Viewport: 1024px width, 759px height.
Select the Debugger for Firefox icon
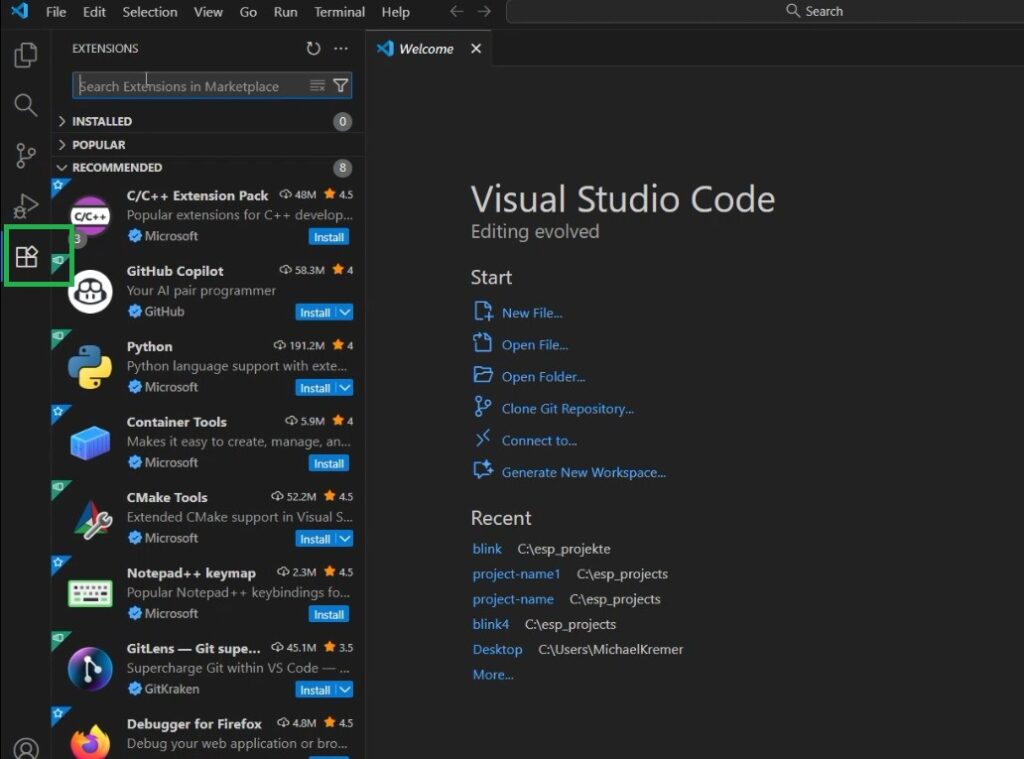tap(90, 742)
